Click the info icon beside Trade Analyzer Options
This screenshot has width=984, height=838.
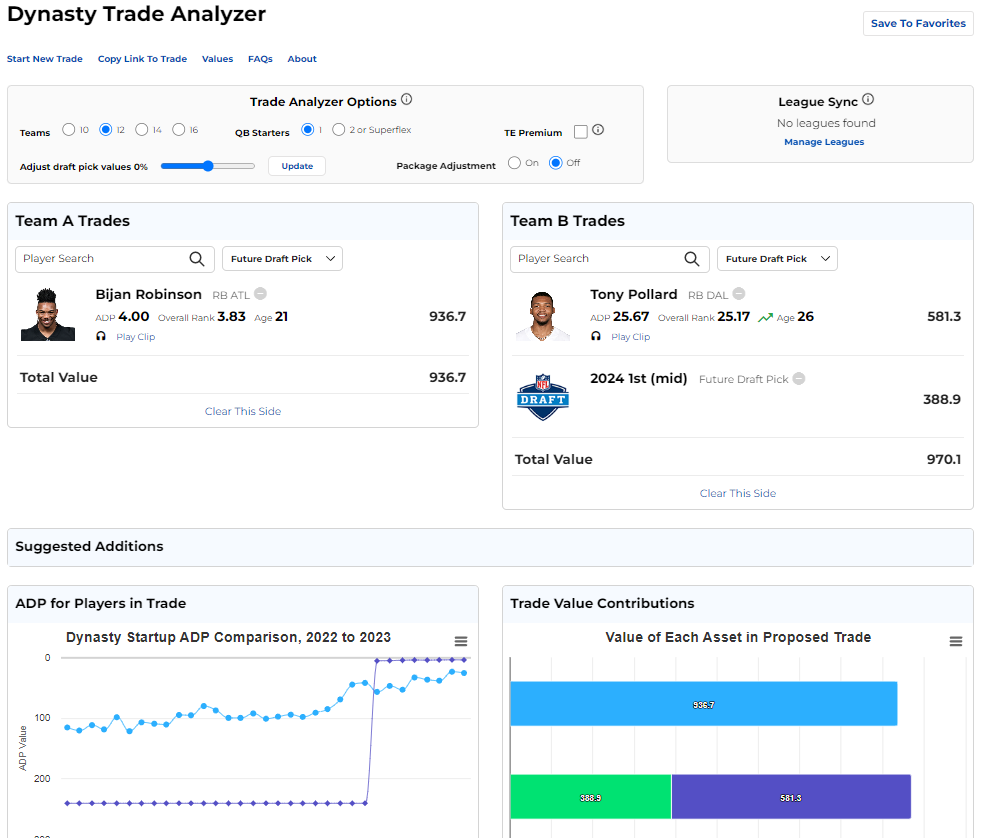point(407,100)
